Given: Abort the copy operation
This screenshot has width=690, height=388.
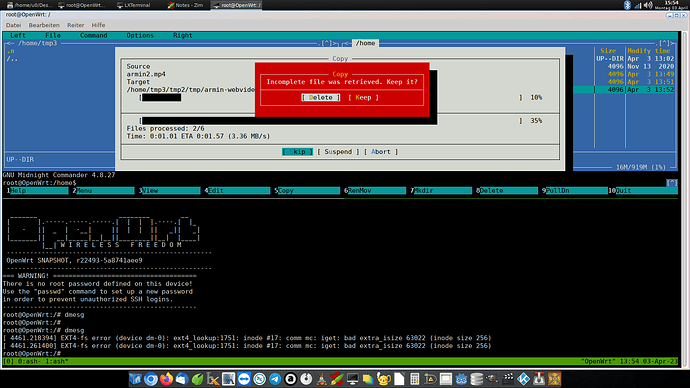Looking at the screenshot, I should tap(381, 151).
